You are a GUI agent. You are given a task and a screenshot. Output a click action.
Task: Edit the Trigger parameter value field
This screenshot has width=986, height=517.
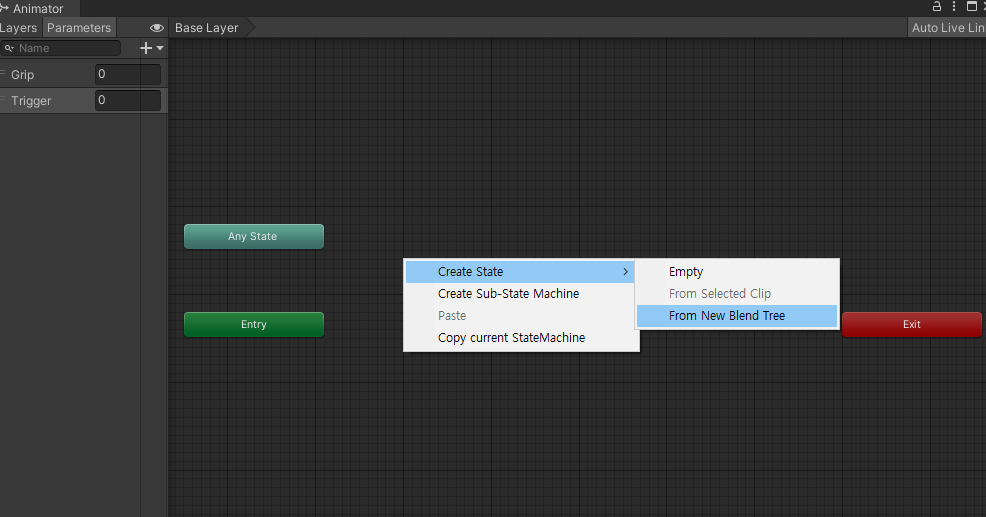128,100
